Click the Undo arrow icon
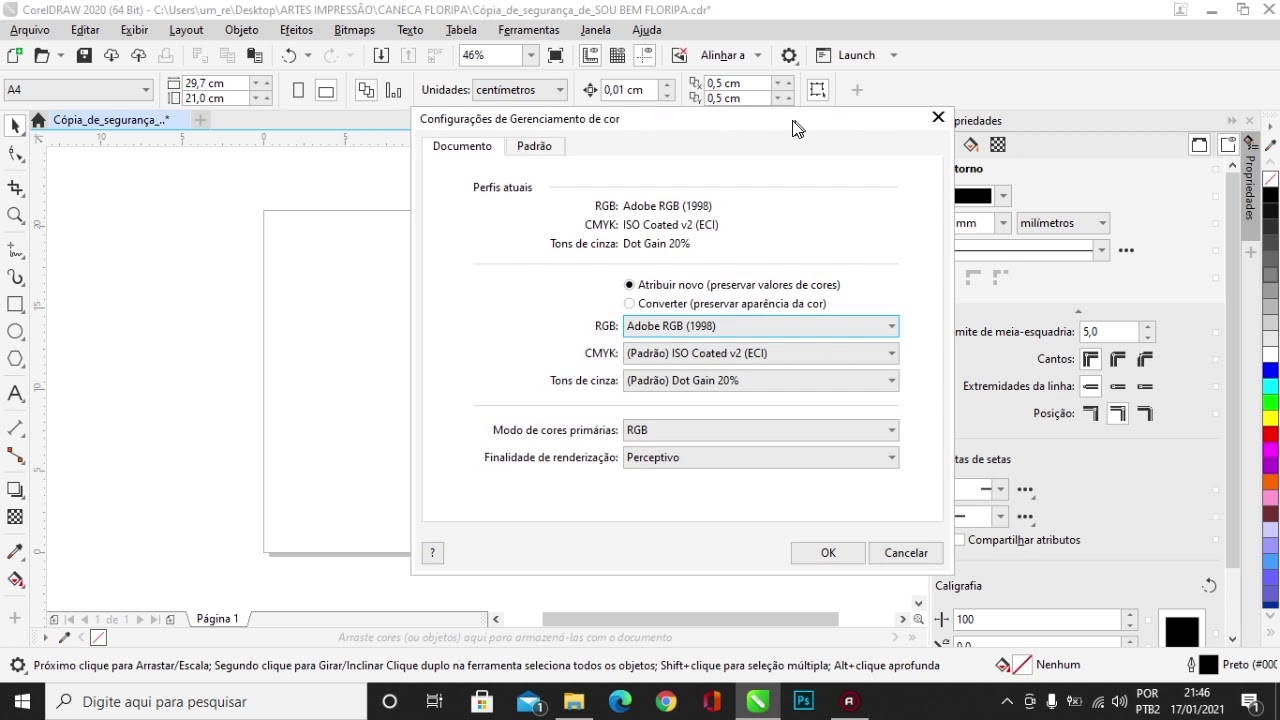 click(x=289, y=55)
